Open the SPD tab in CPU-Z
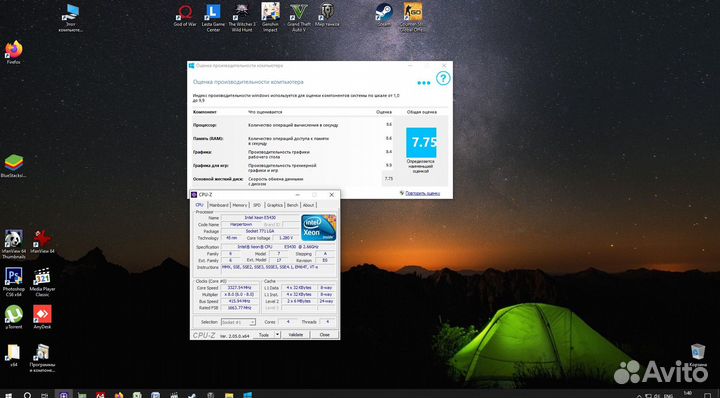720x398 pixels. point(257,205)
